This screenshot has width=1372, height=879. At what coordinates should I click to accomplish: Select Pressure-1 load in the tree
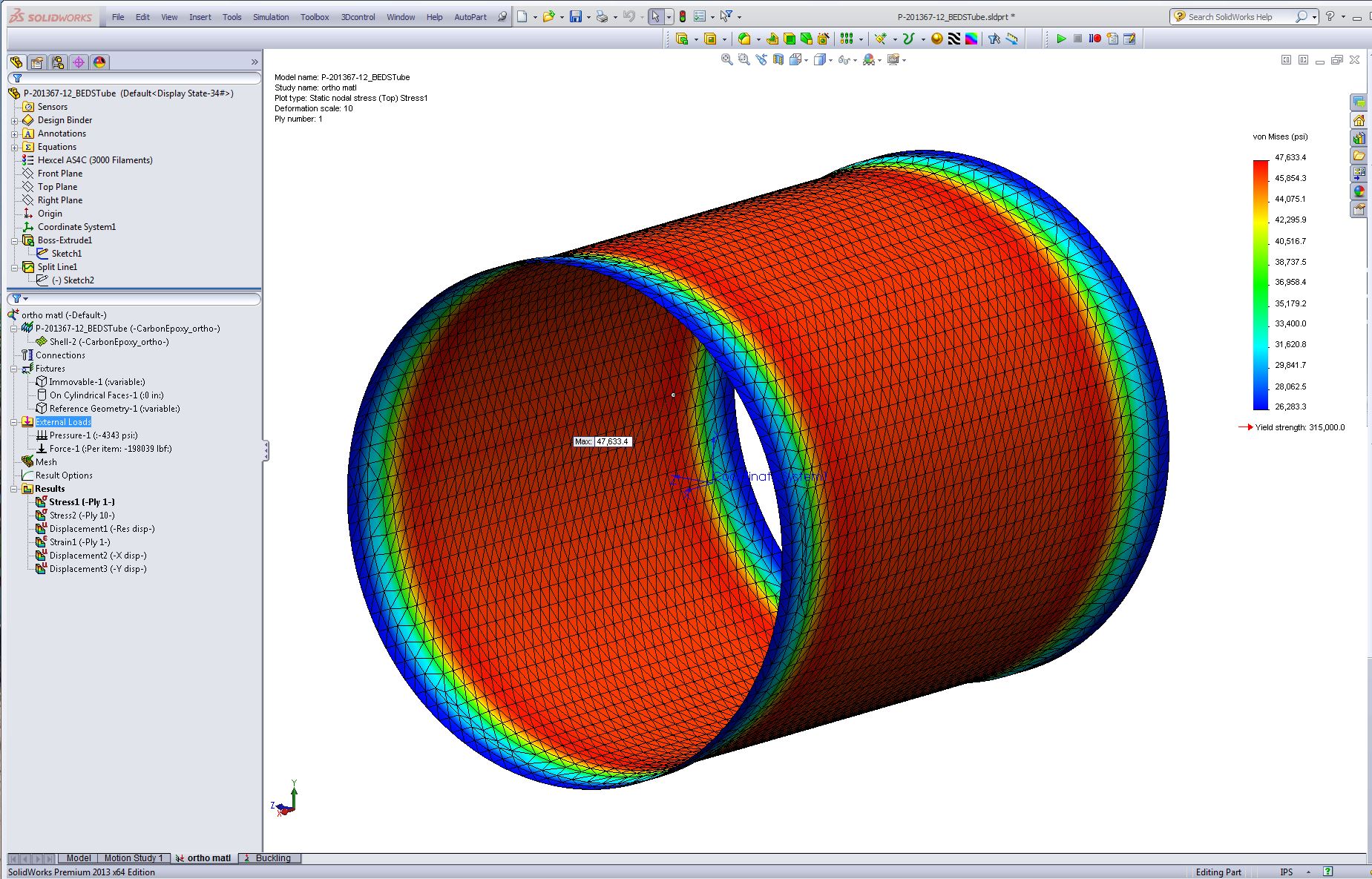point(93,435)
